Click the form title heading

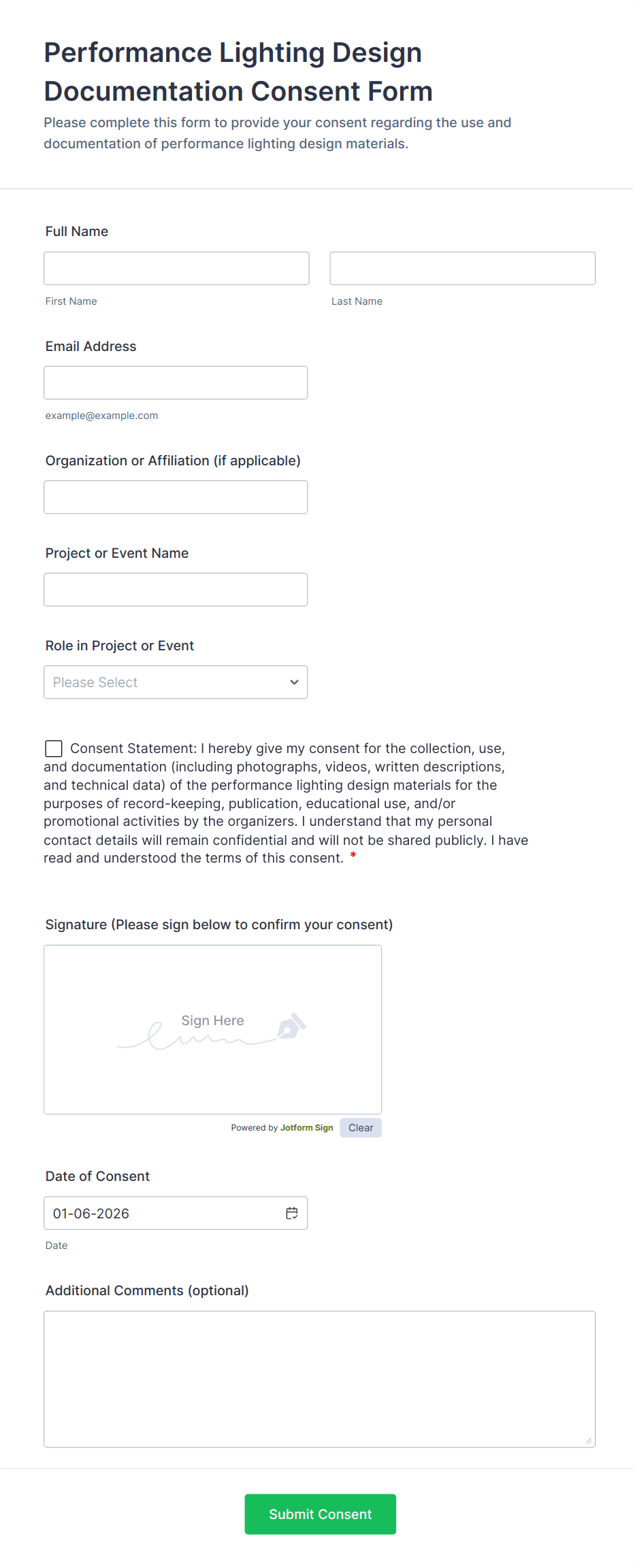tap(238, 71)
